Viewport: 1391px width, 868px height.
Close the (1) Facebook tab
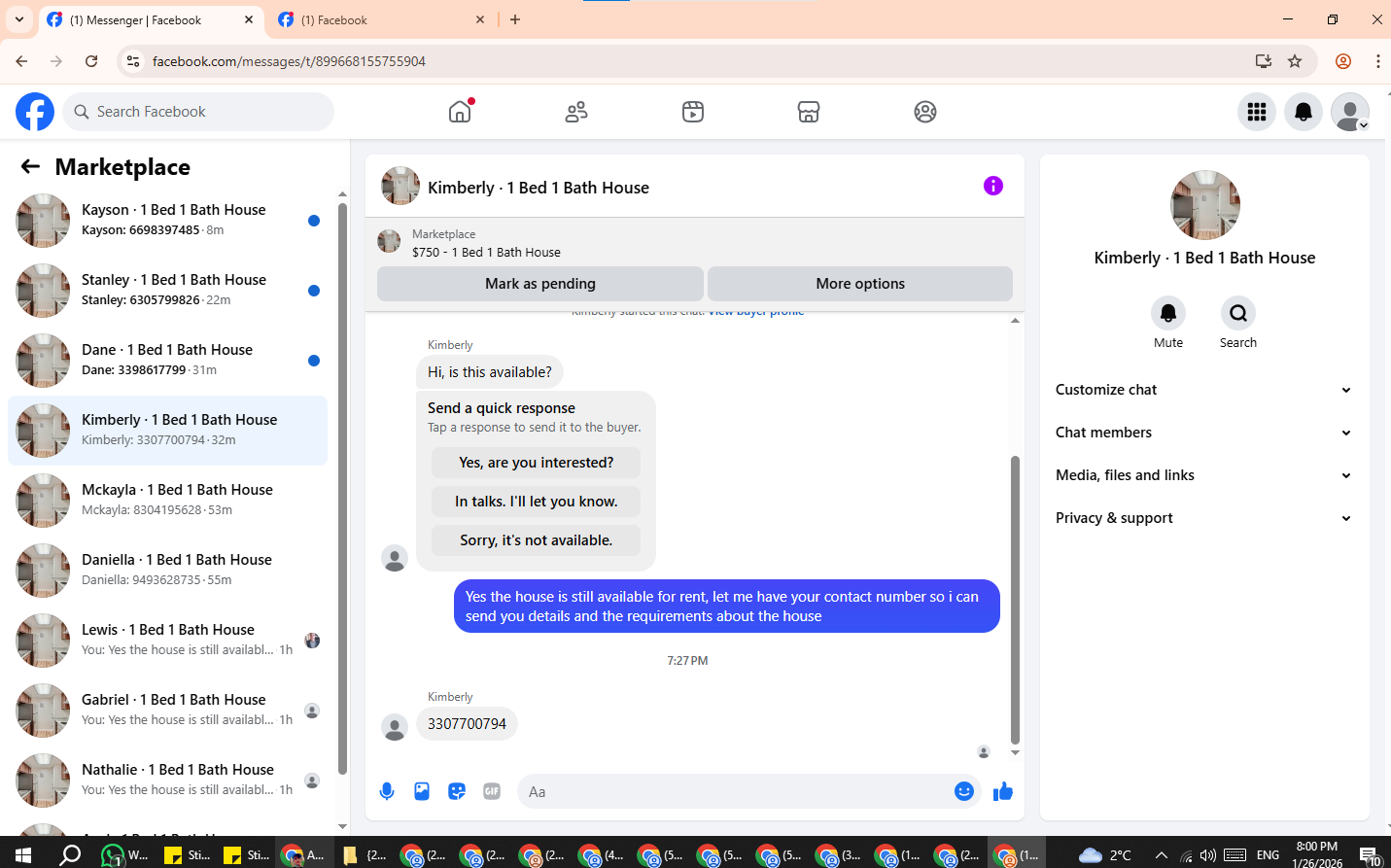click(x=480, y=19)
